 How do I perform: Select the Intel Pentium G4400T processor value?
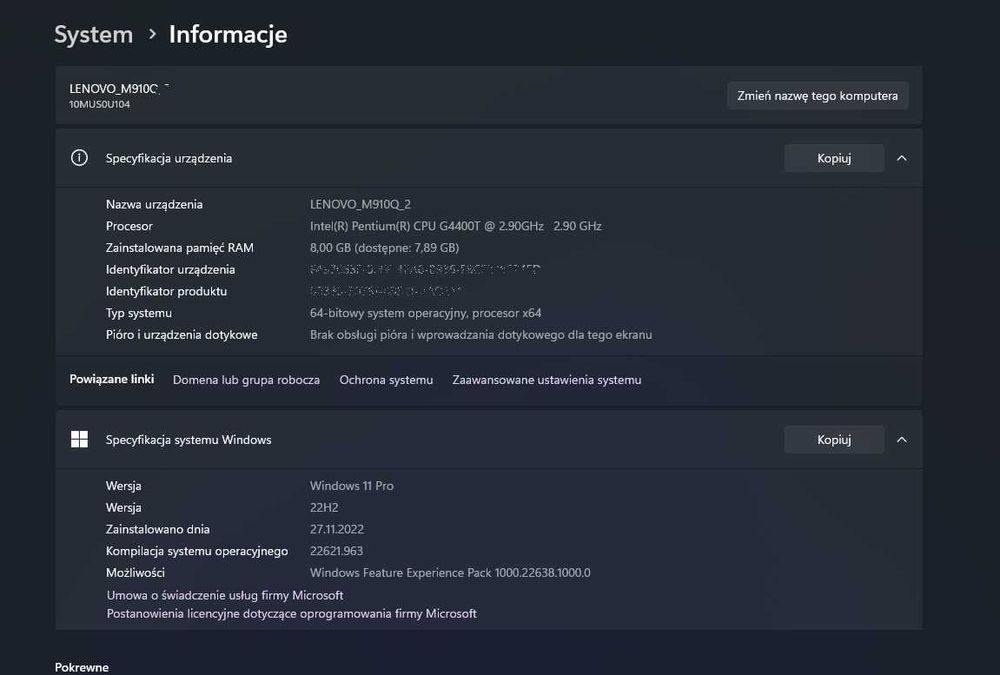[455, 226]
